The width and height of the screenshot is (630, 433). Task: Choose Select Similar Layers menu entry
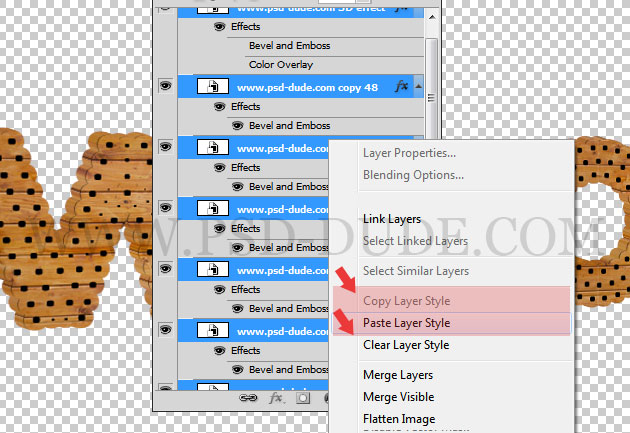point(416,271)
